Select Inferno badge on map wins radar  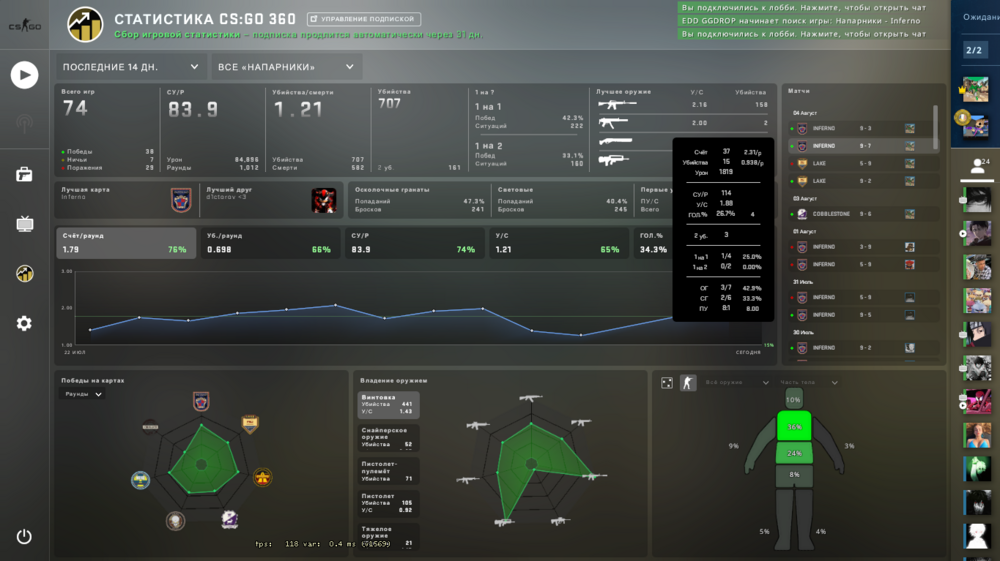point(201,401)
